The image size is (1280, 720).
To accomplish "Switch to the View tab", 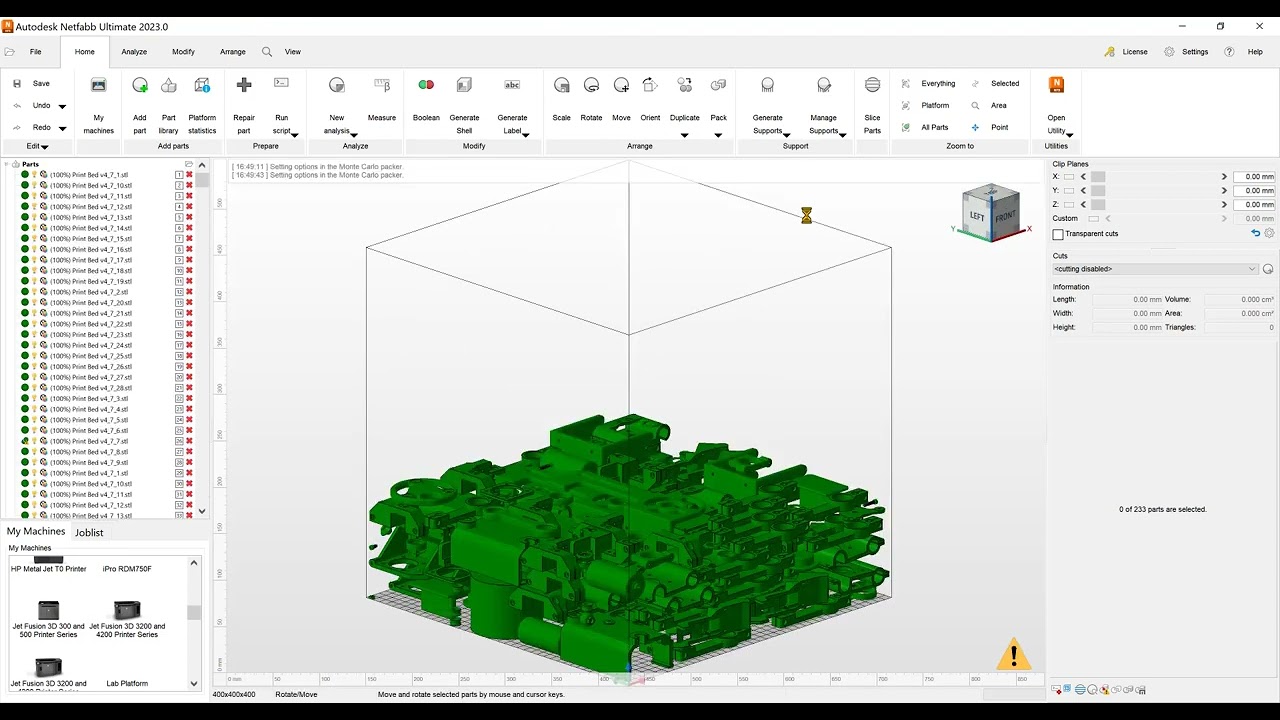I will pyautogui.click(x=292, y=52).
